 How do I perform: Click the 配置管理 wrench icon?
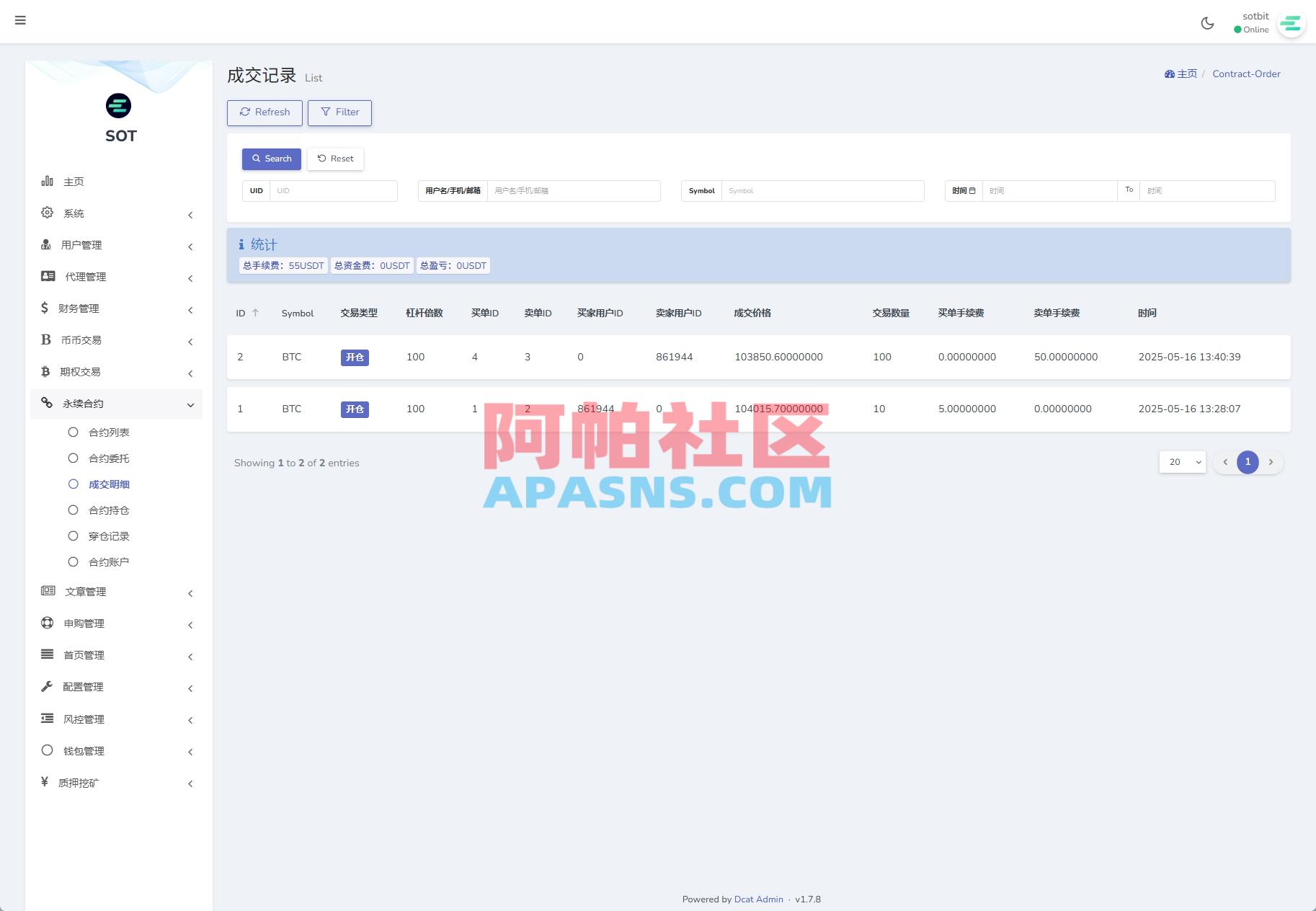[47, 686]
